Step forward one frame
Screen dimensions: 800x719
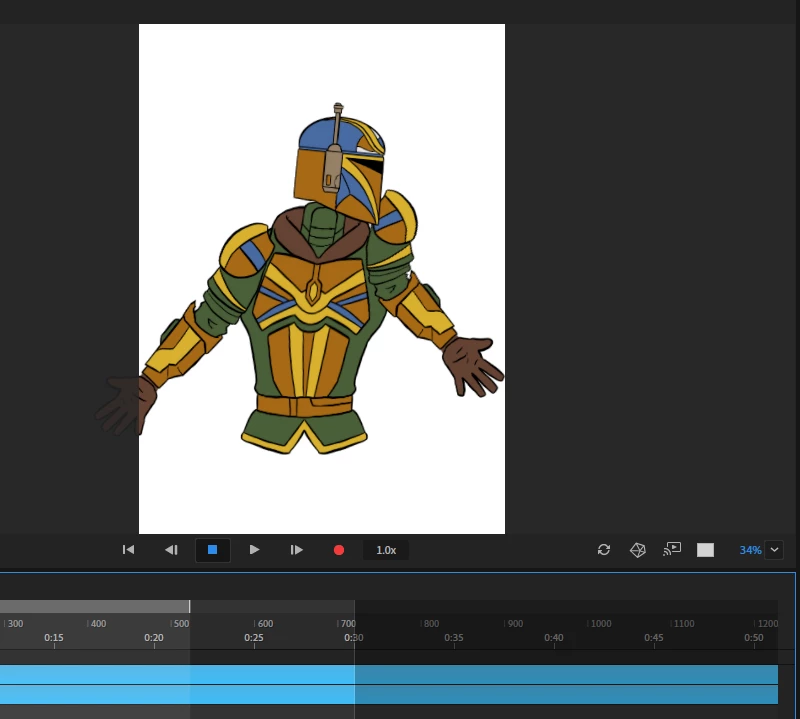pos(296,550)
